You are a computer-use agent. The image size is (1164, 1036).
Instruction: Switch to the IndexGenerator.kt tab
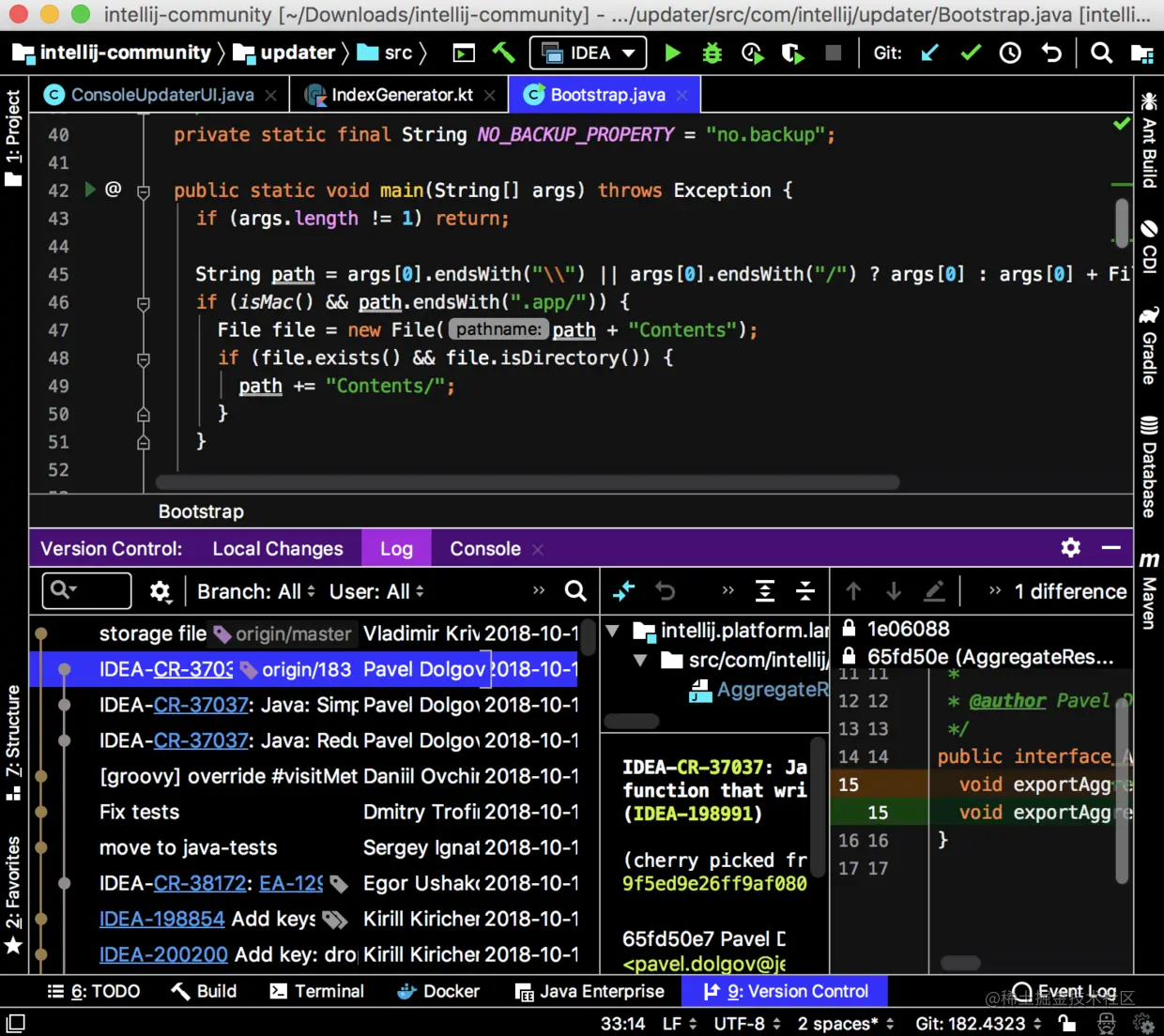pos(401,95)
